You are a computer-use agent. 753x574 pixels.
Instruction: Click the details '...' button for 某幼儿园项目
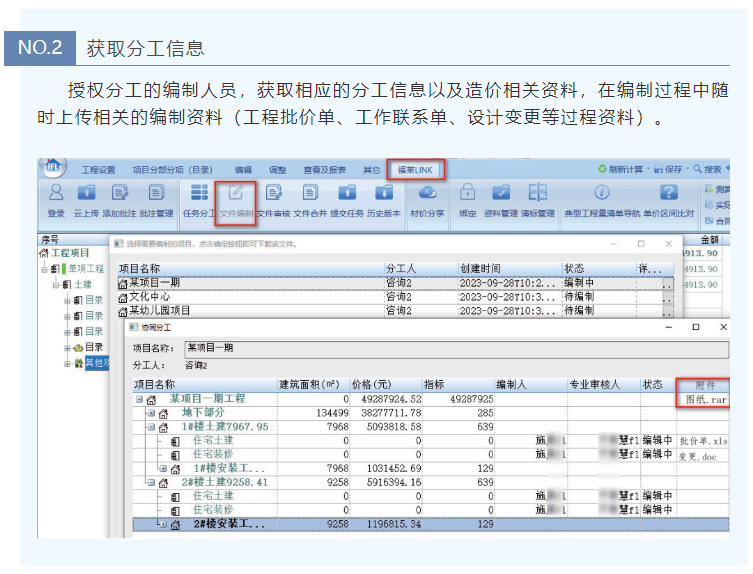(667, 312)
